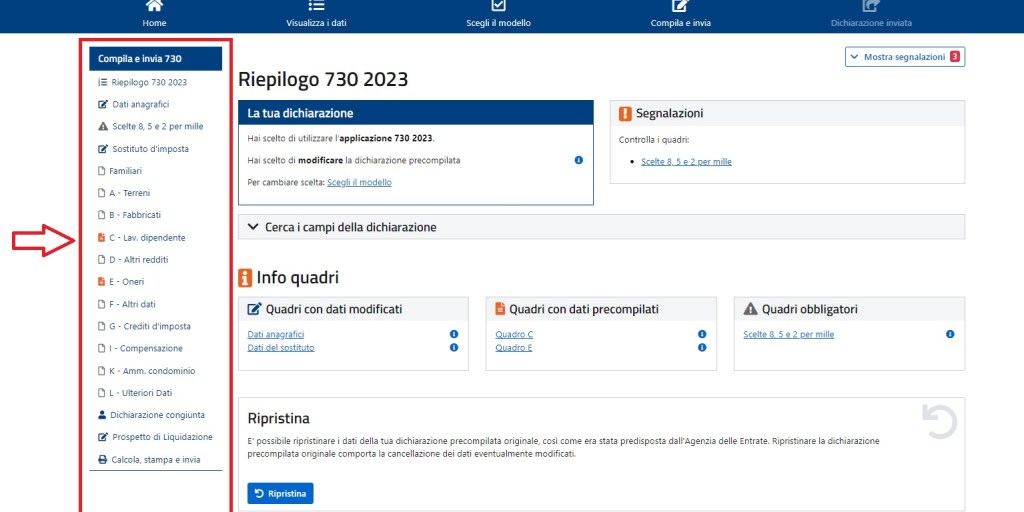
Task: Open Riepilogo 730 2023 in sidebar
Action: (142, 82)
